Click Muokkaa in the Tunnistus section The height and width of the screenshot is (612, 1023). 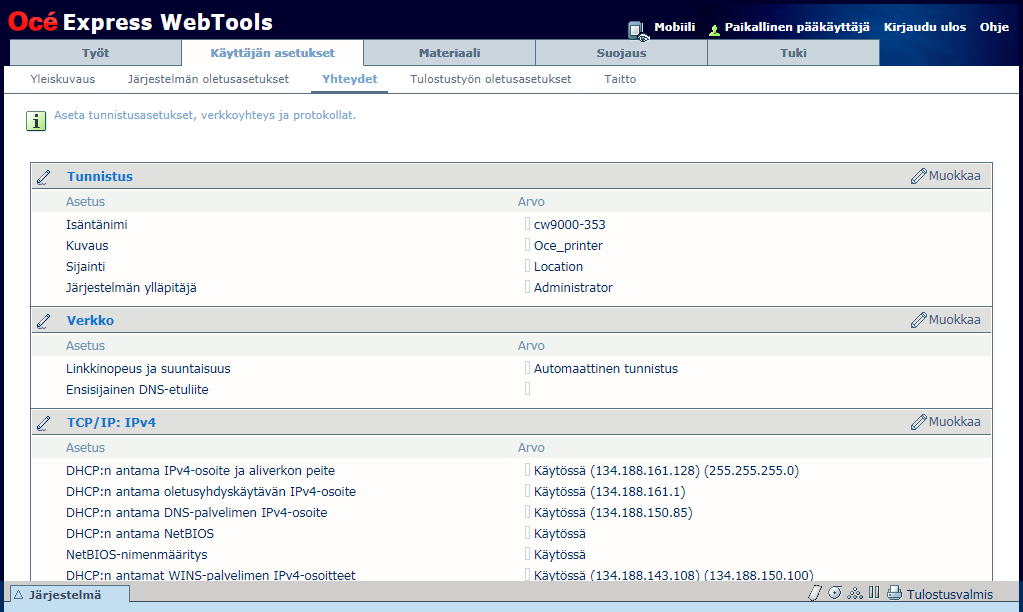tap(946, 176)
